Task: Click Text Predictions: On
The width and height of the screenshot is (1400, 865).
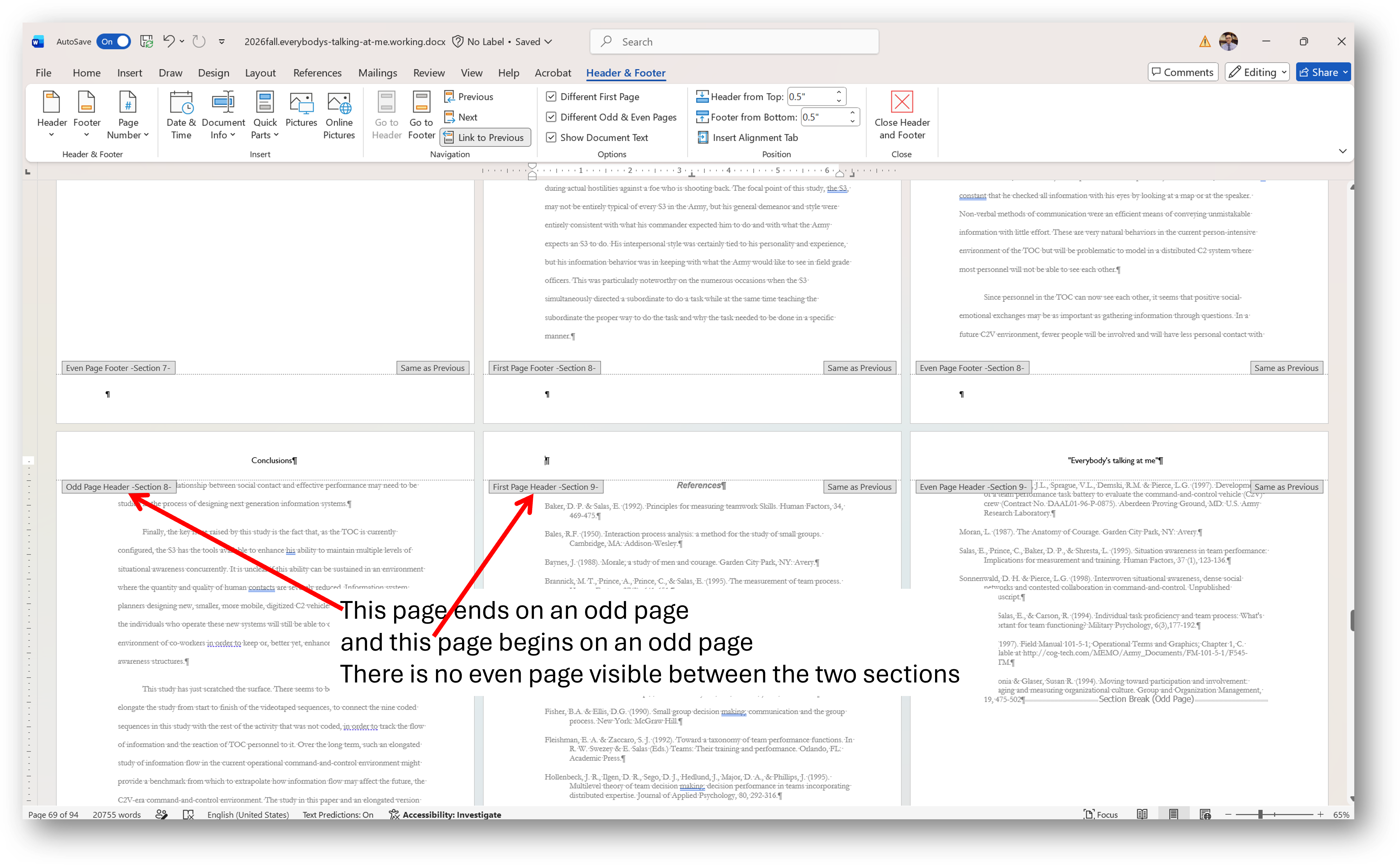Action: tap(337, 815)
